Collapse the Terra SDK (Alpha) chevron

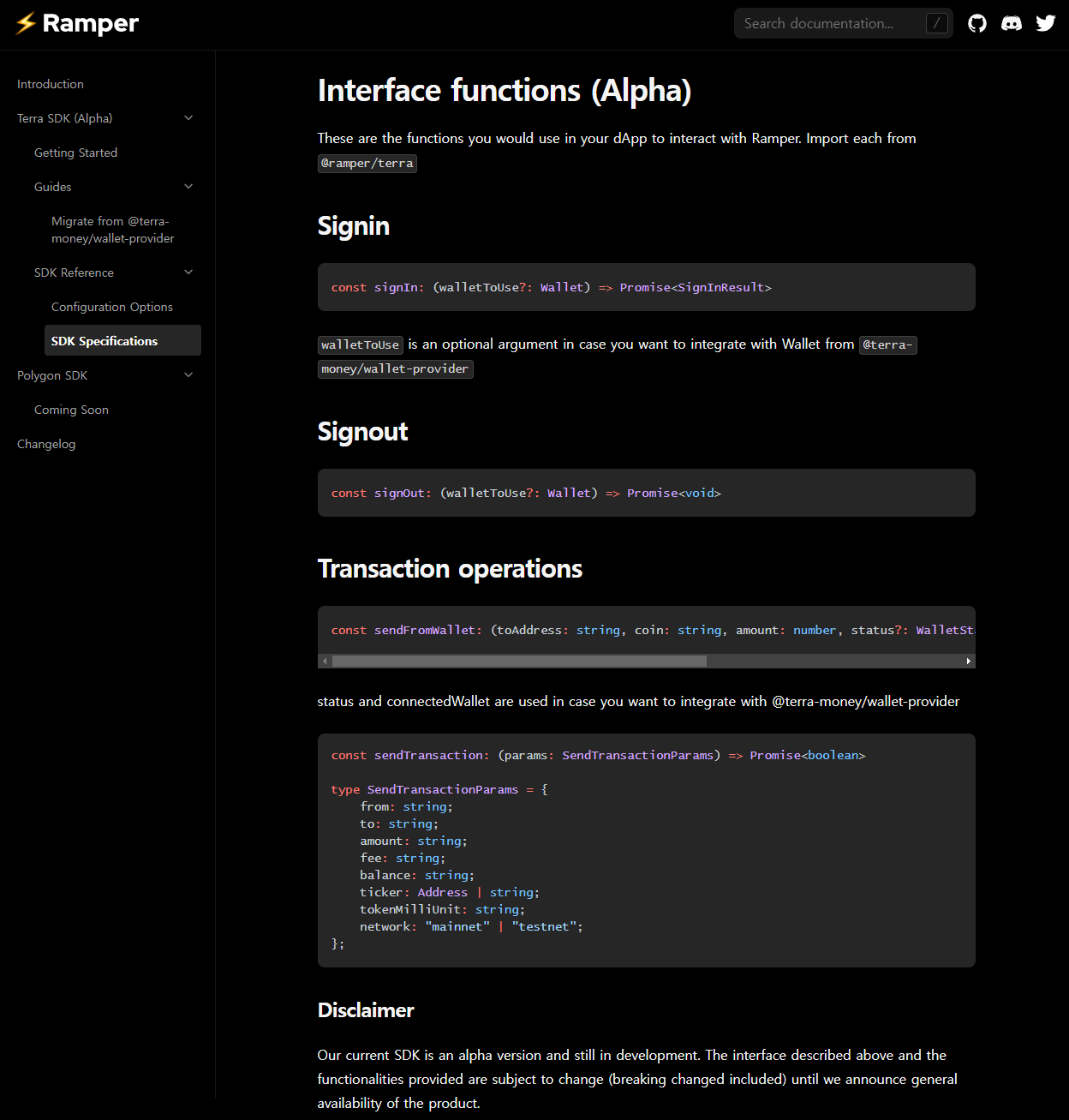(188, 117)
